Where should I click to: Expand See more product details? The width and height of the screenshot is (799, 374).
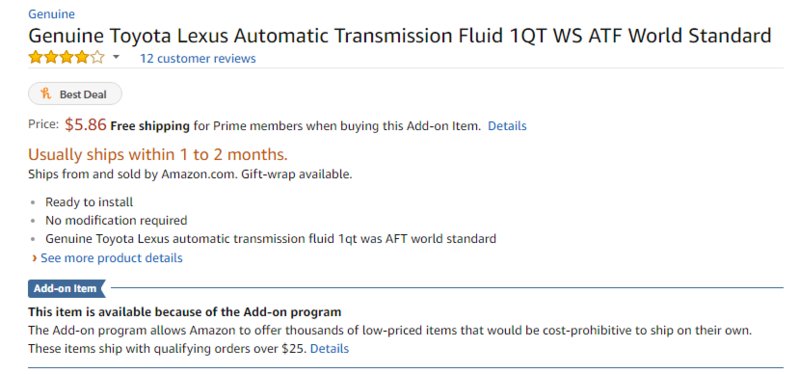tap(111, 258)
